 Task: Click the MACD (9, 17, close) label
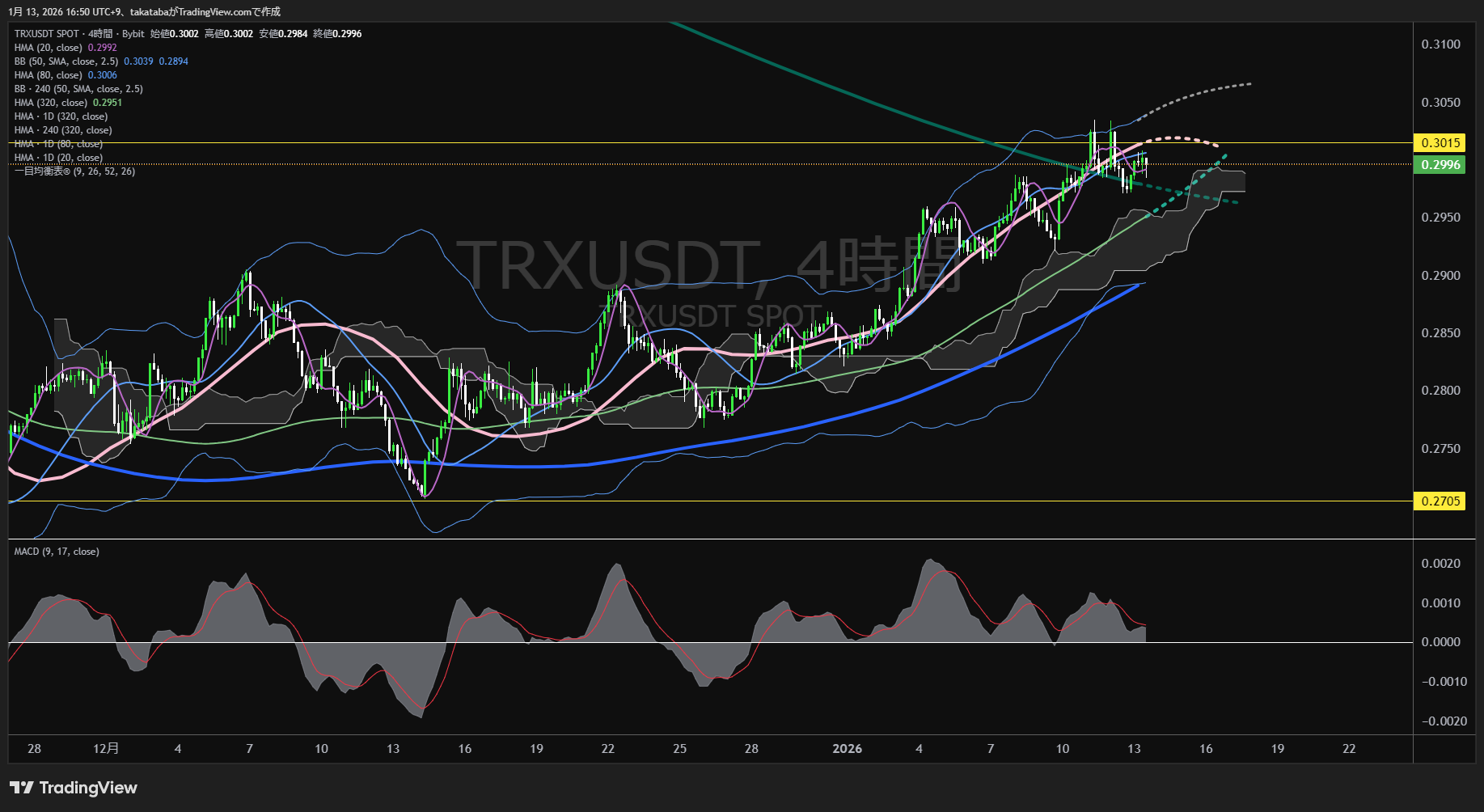(57, 552)
